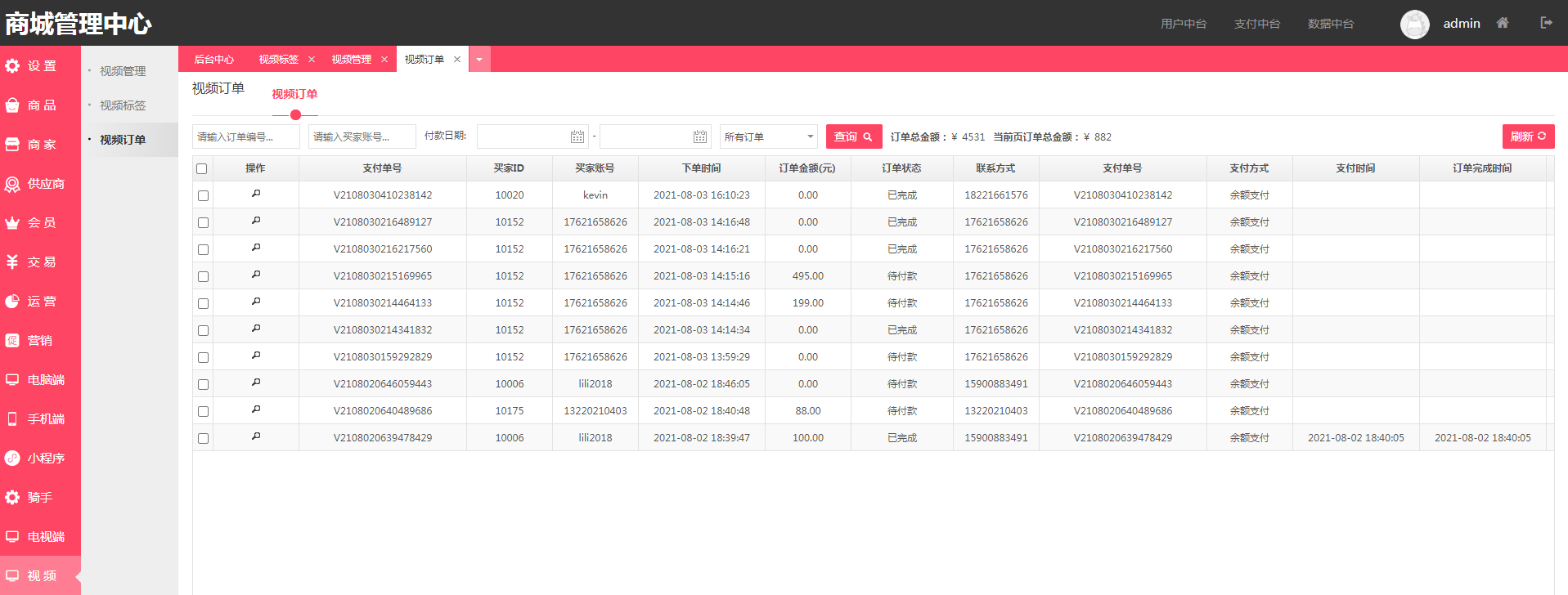The image size is (1568, 595).
Task: Open the 所有订单 order status dropdown
Action: pyautogui.click(x=769, y=136)
